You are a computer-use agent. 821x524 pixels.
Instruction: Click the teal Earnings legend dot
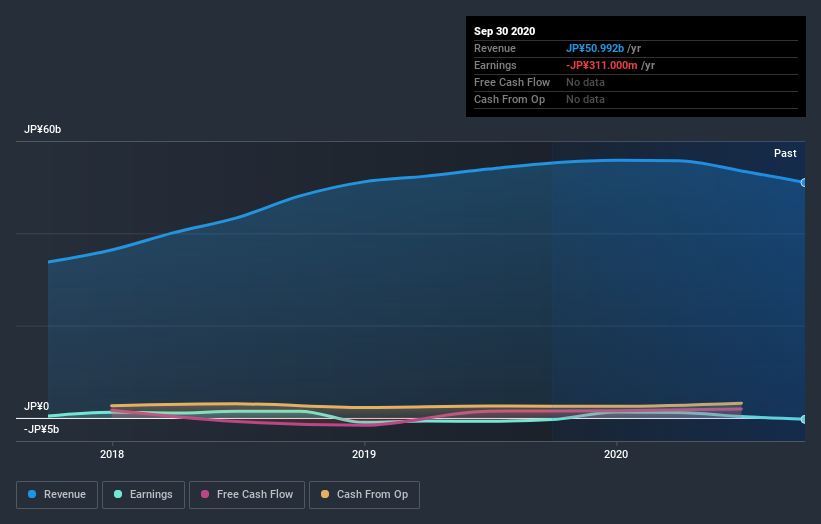coord(118,494)
